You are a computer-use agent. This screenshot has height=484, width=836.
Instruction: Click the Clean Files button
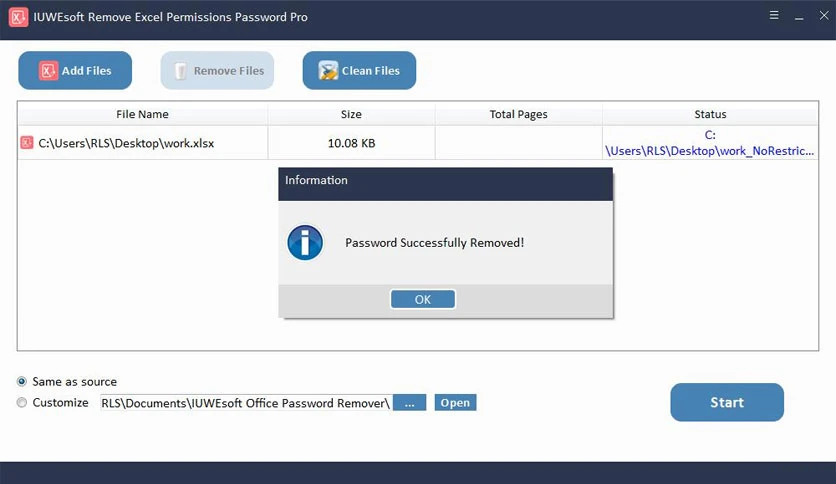pos(359,70)
